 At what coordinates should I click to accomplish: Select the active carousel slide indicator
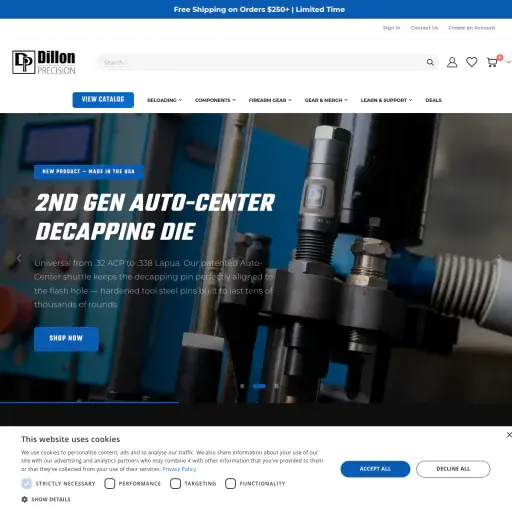click(259, 386)
